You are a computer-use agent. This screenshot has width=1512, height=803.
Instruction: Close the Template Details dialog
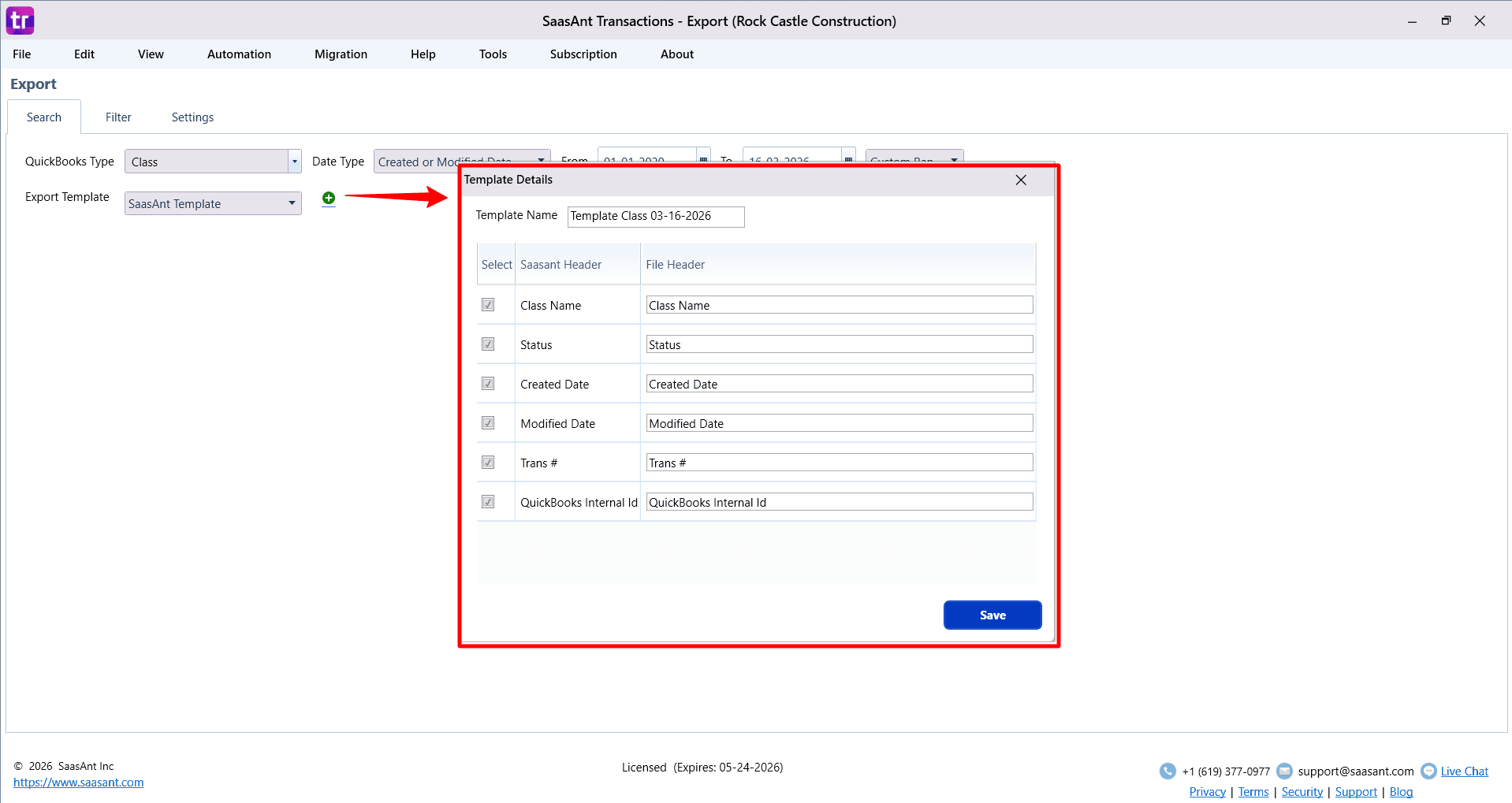(x=1020, y=180)
